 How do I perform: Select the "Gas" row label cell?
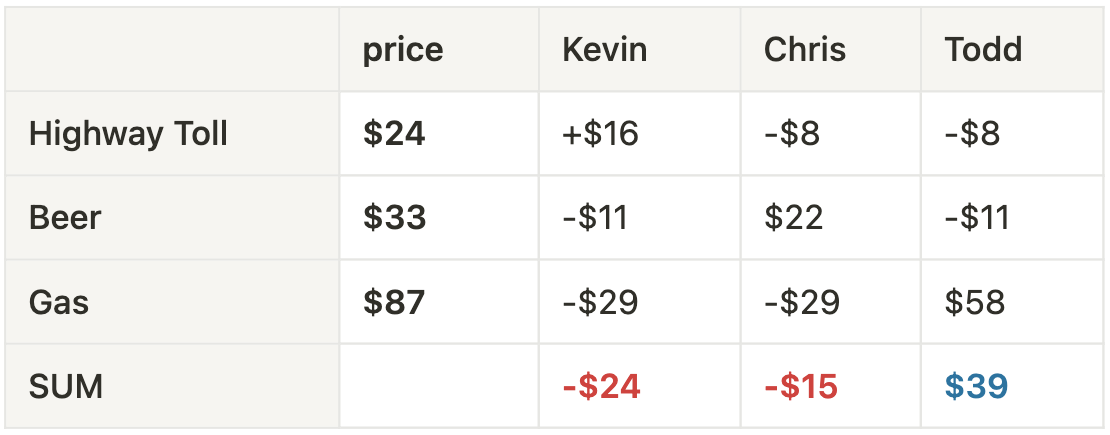click(x=59, y=302)
